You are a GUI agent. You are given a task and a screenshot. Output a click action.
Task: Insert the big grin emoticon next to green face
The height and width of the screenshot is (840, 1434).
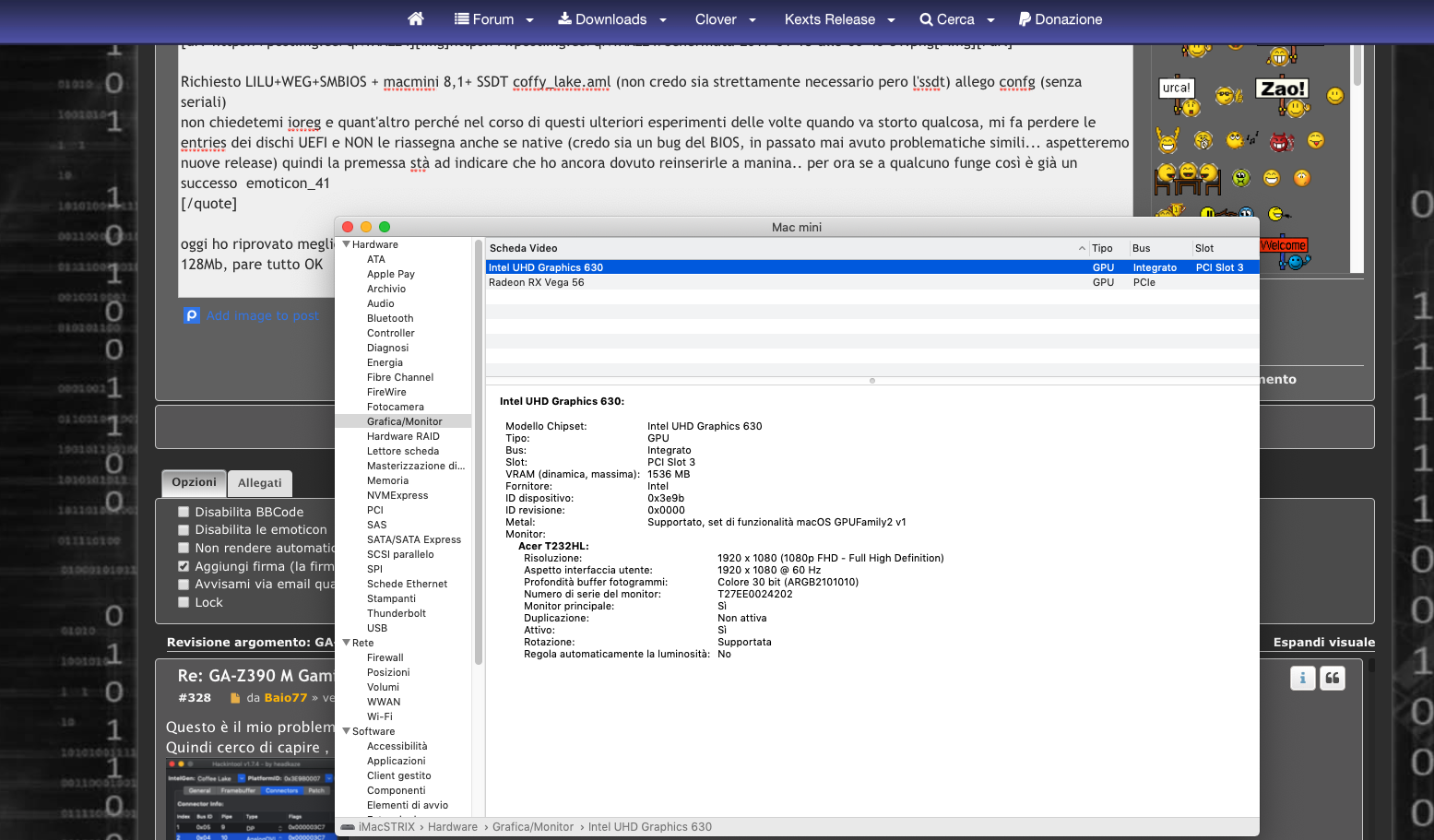1272,178
